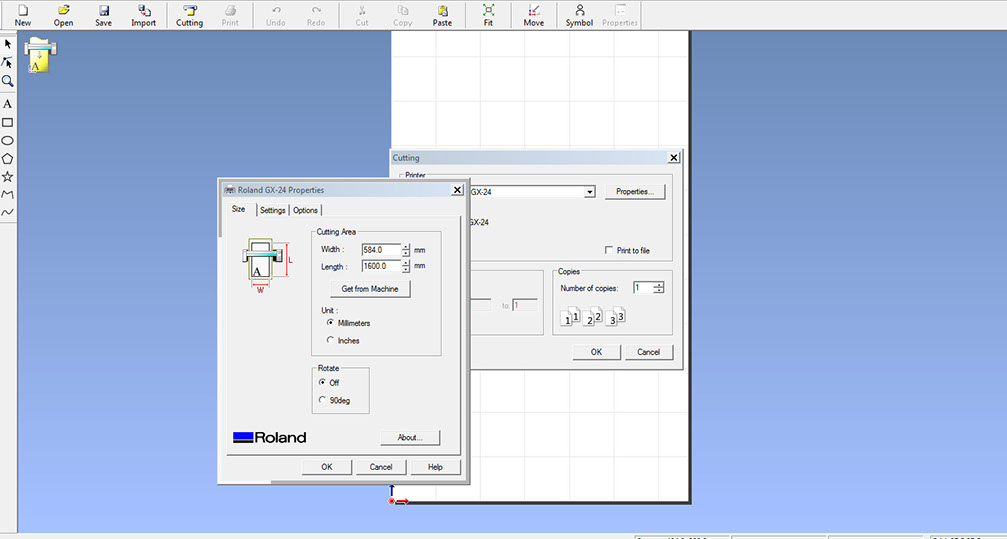Set Rotate to 90deg
1007x539 pixels.
(x=322, y=400)
